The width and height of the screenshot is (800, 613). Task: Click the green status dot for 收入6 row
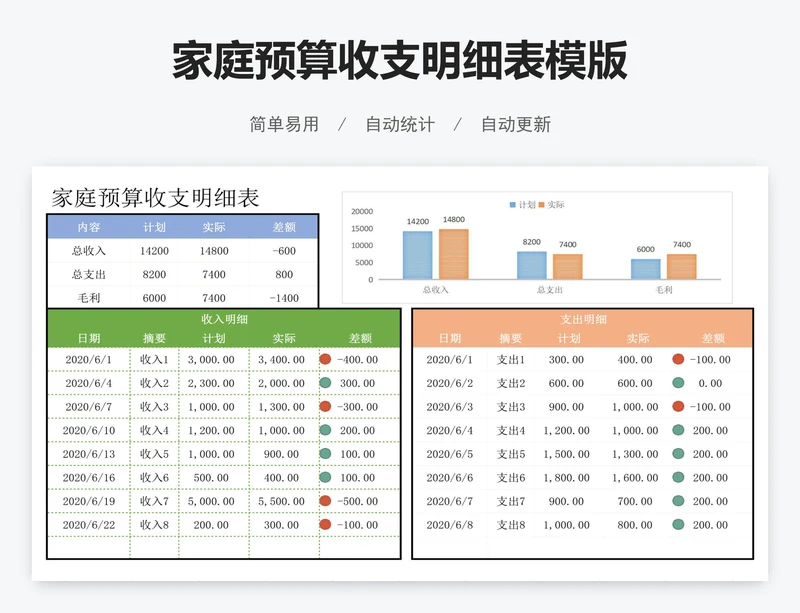tap(325, 477)
